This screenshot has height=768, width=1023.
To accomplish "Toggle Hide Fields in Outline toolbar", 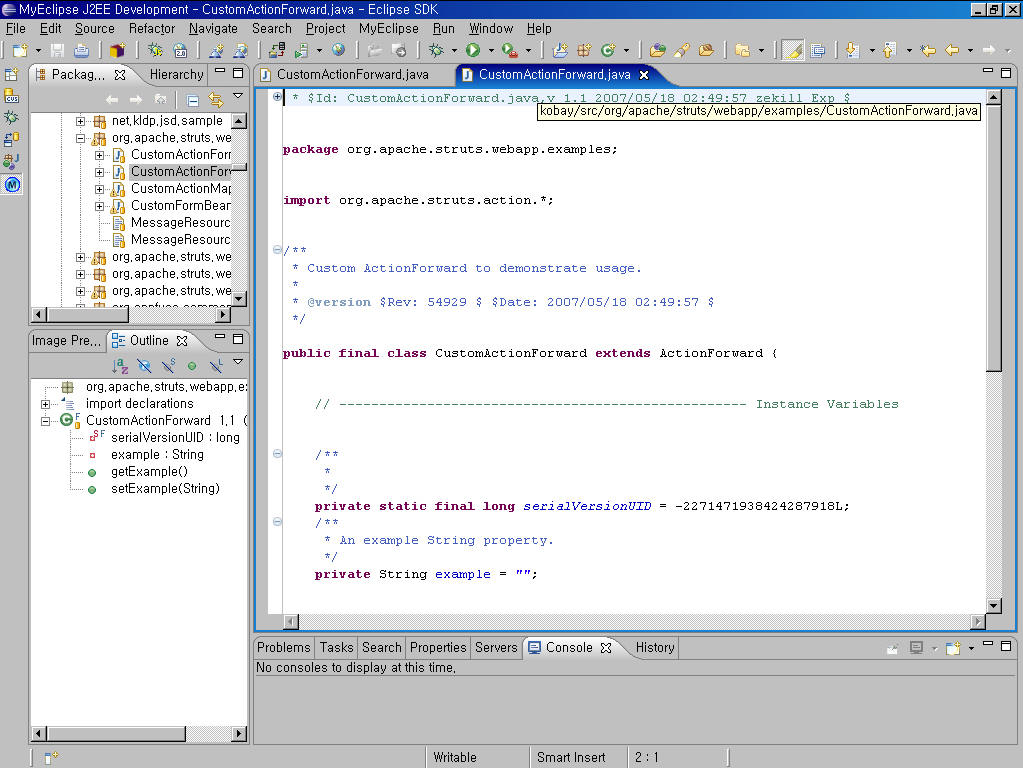I will (144, 366).
